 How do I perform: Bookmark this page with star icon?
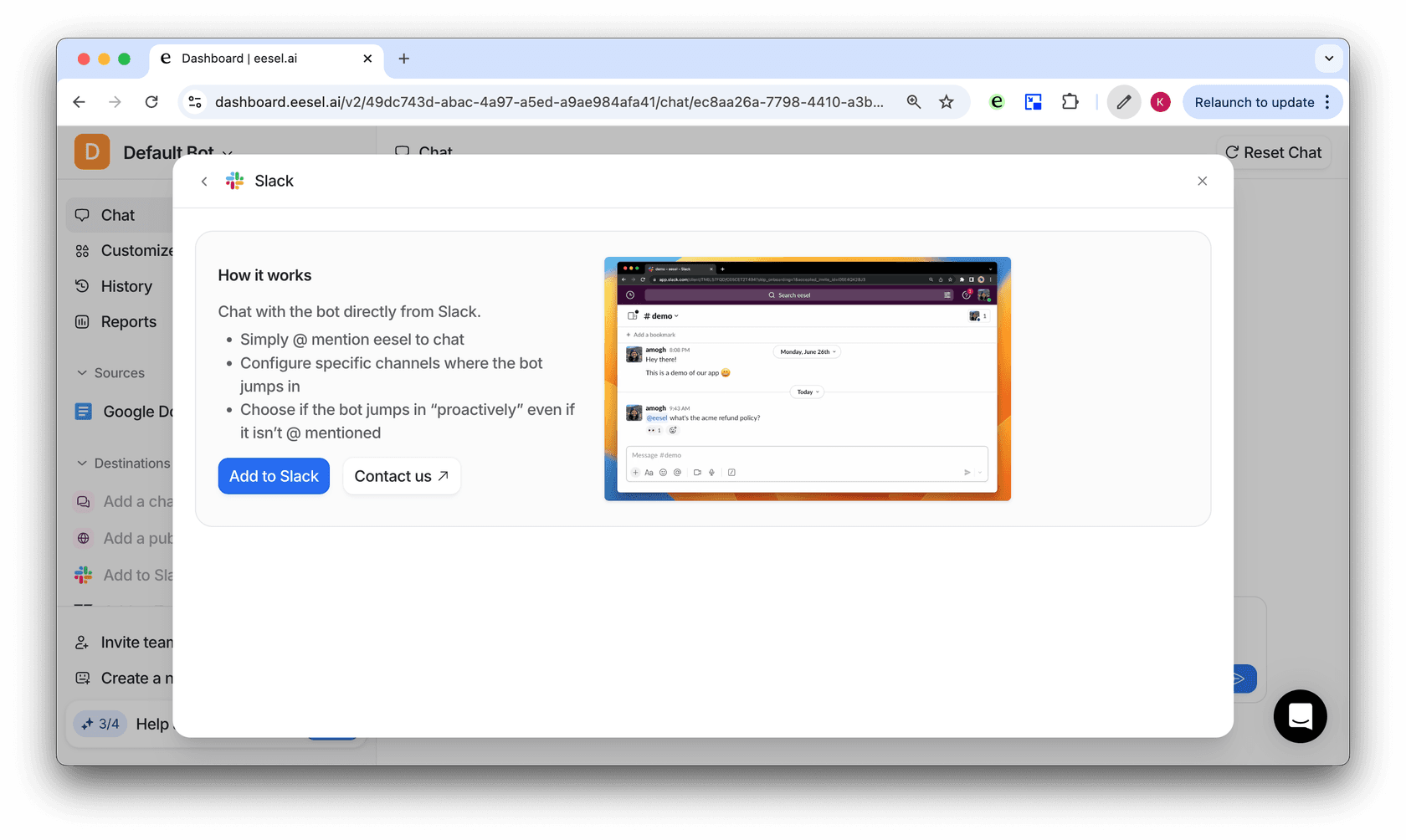946,102
